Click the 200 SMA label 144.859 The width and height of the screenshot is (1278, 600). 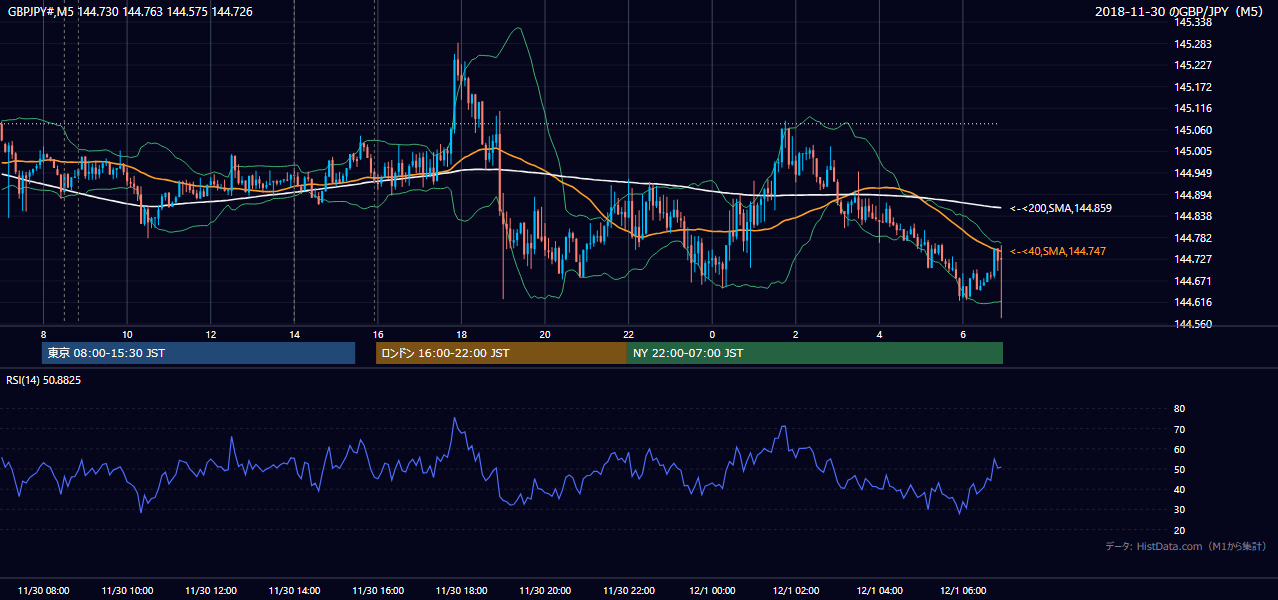(1060, 208)
